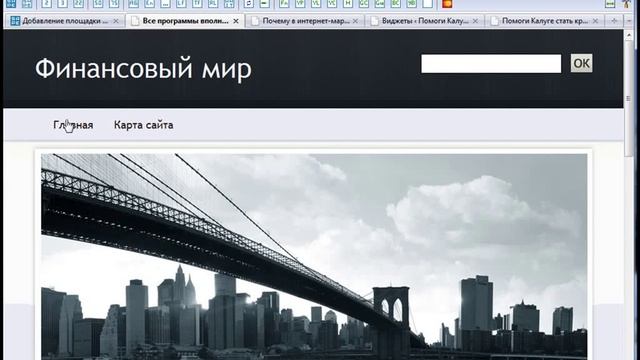Open the tab list dropdown arrow
The width and height of the screenshot is (640, 360).
630,21
